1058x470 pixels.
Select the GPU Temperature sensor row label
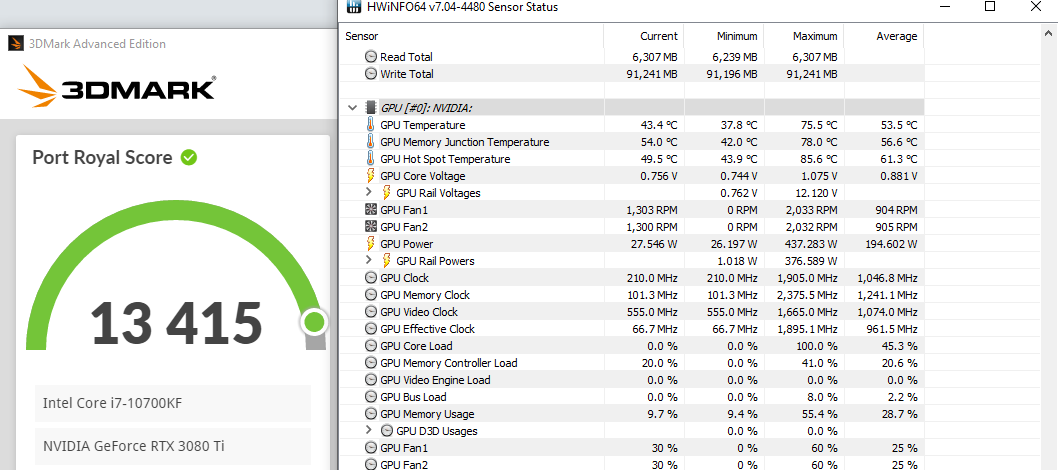click(x=422, y=125)
